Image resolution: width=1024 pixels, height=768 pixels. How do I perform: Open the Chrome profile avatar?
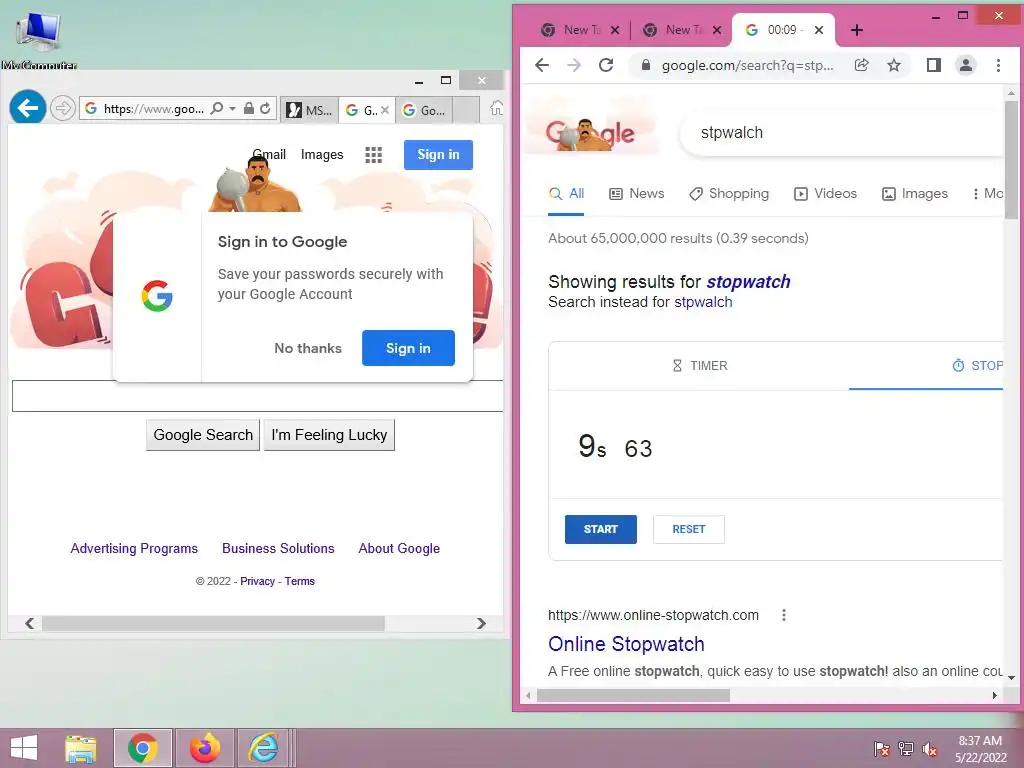click(966, 65)
